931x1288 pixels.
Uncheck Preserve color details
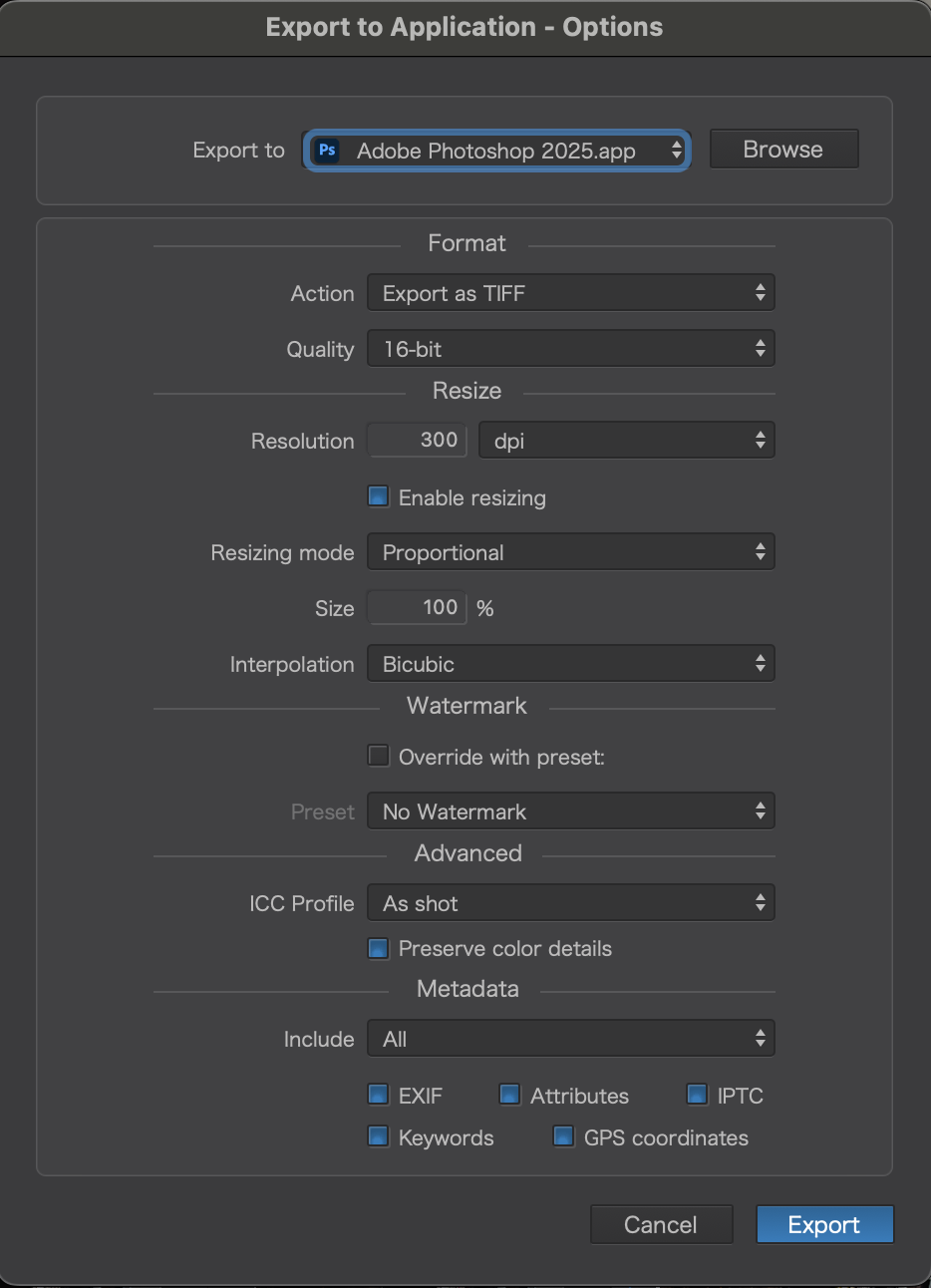(x=378, y=948)
